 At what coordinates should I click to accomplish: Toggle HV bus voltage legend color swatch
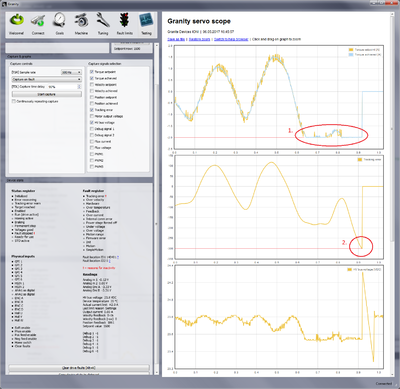pyautogui.click(x=350, y=269)
